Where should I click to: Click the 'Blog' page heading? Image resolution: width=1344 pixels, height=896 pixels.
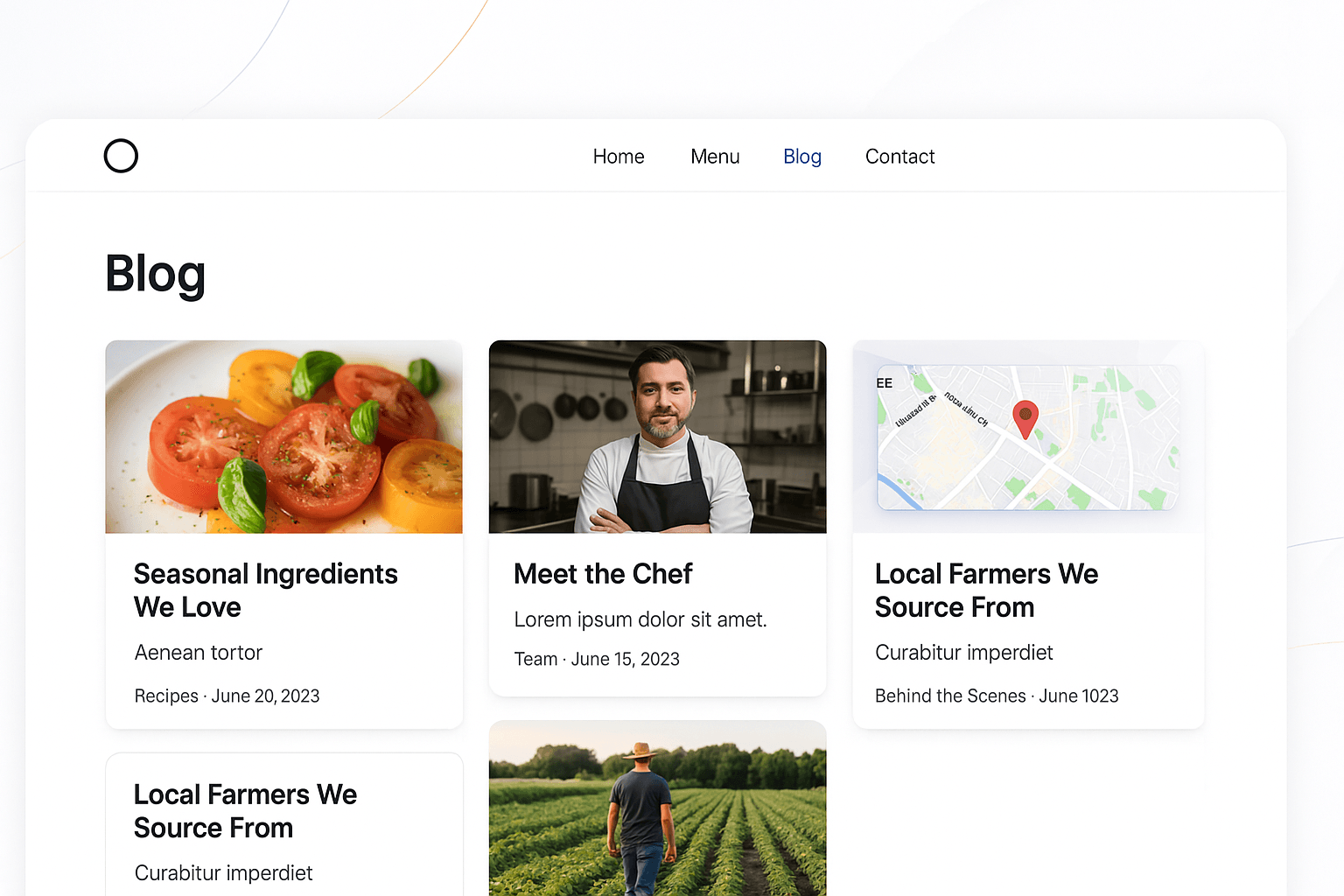pos(155,275)
